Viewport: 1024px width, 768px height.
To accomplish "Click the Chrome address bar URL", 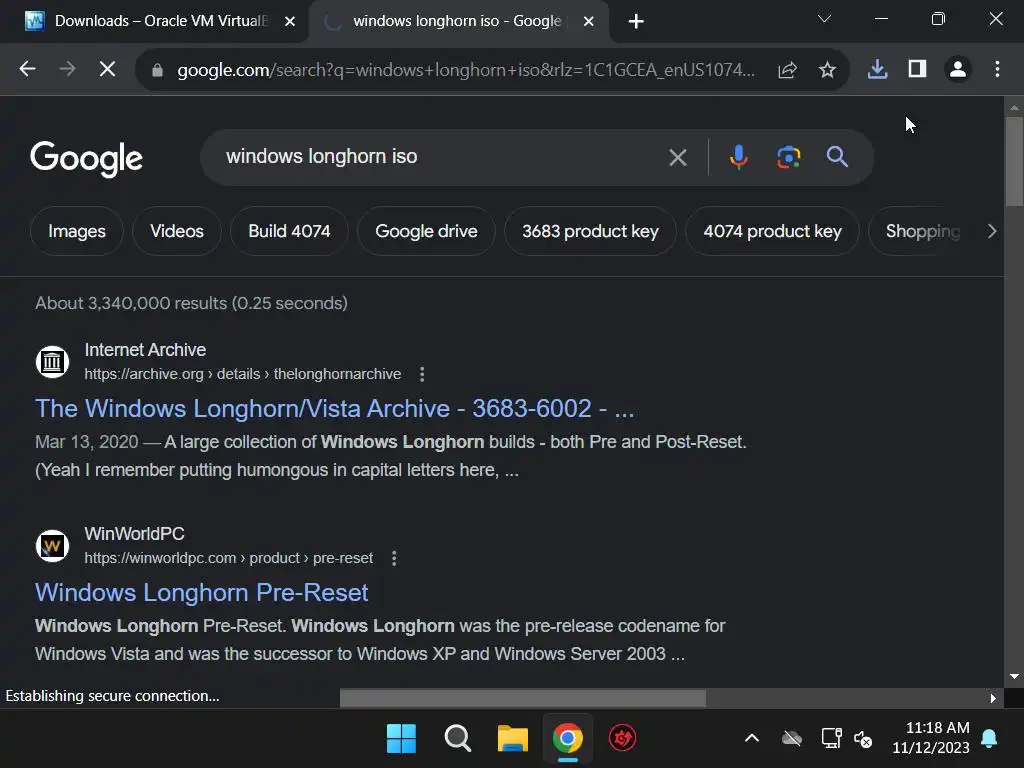I will click(466, 69).
